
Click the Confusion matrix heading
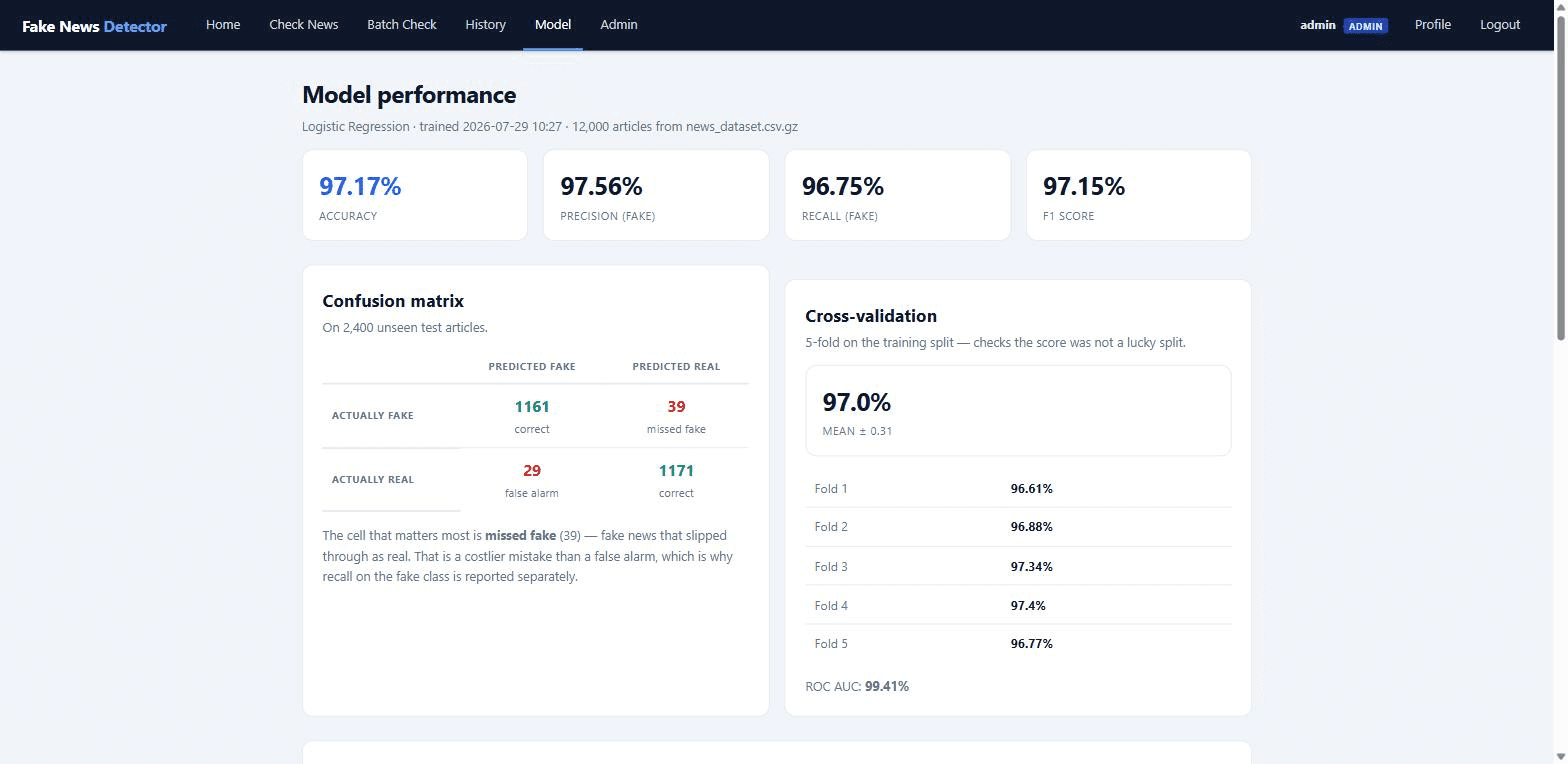coord(393,301)
